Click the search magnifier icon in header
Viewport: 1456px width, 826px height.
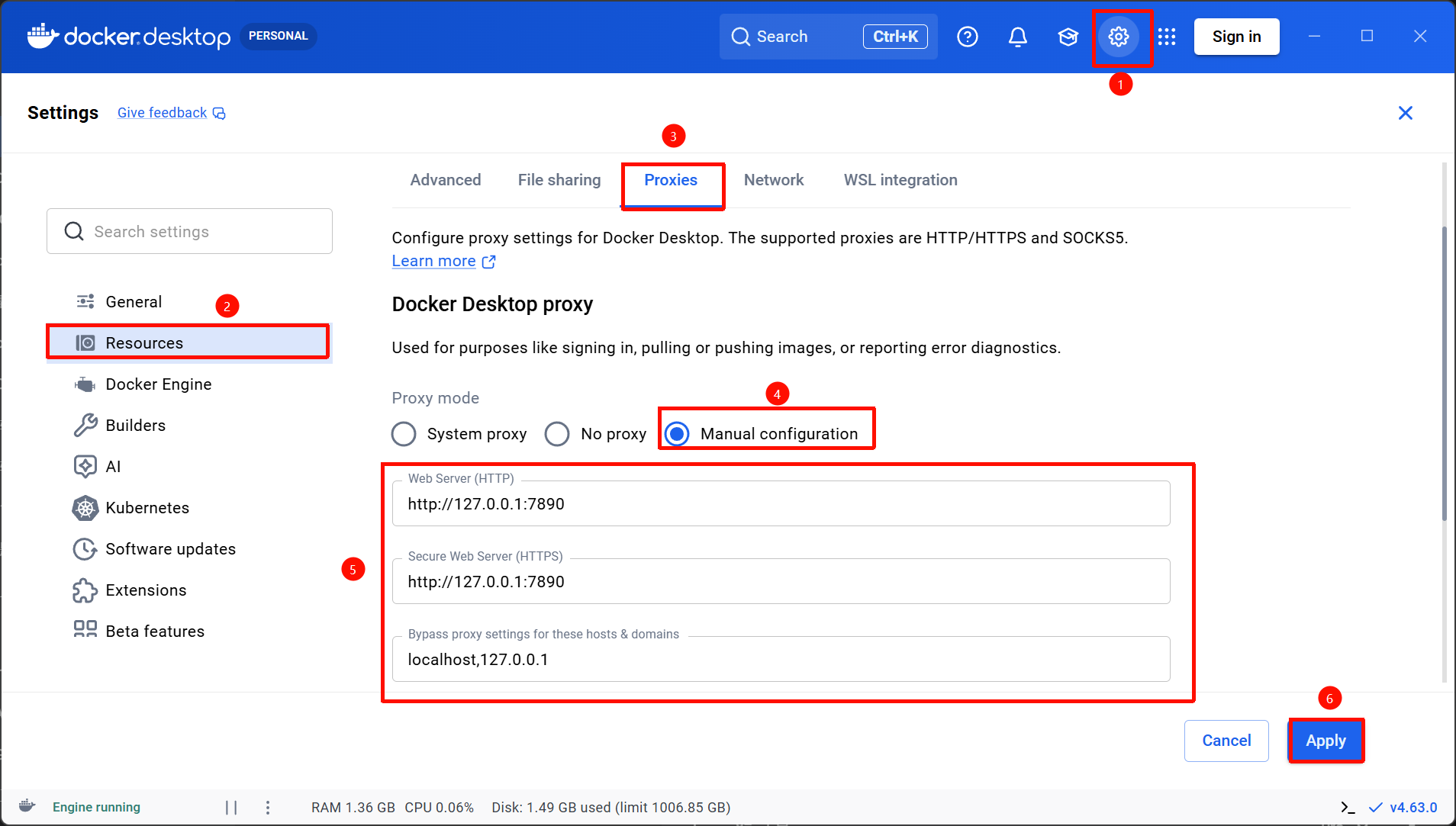741,37
